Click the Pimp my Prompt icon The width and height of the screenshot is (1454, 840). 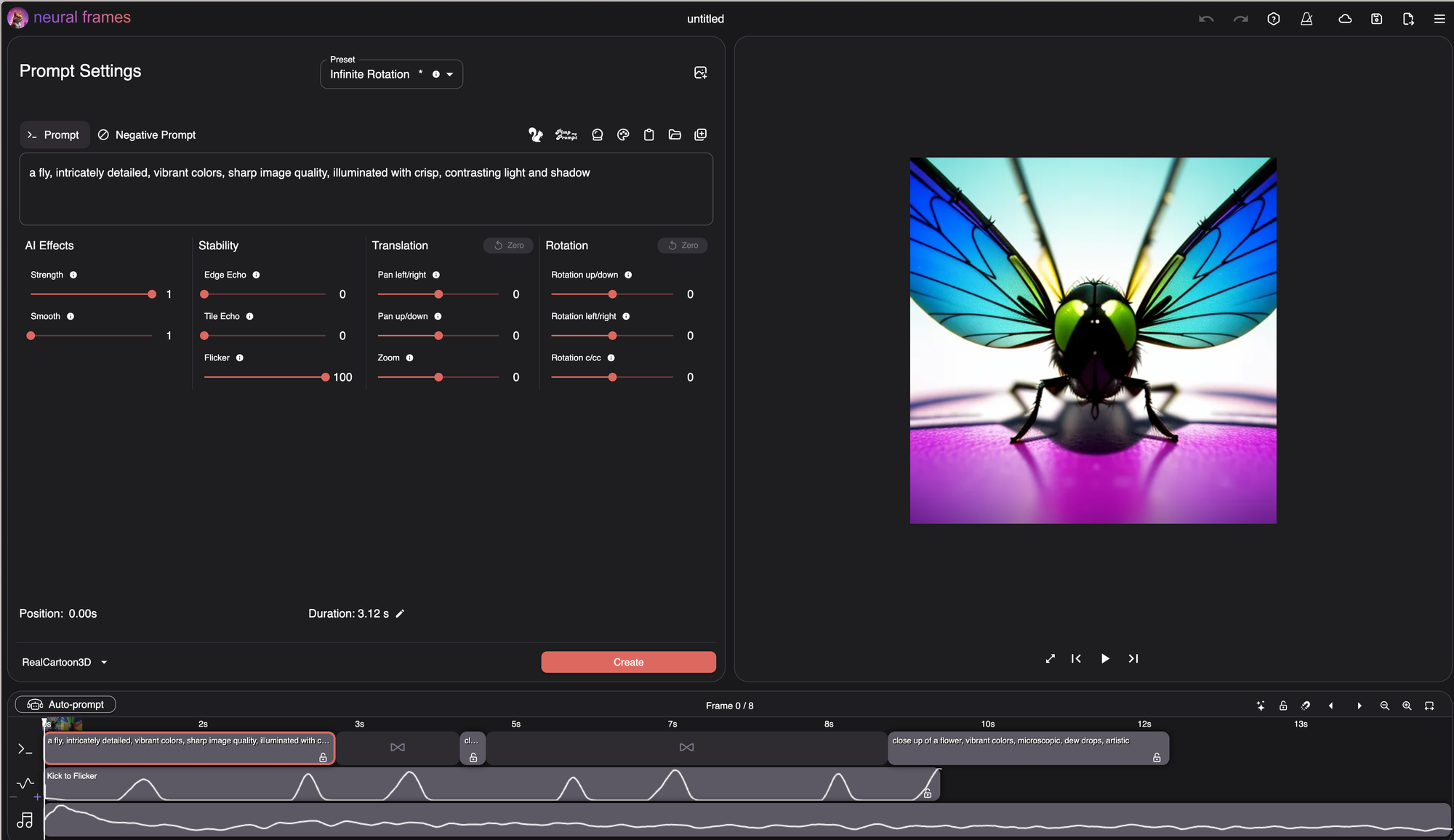coord(566,134)
